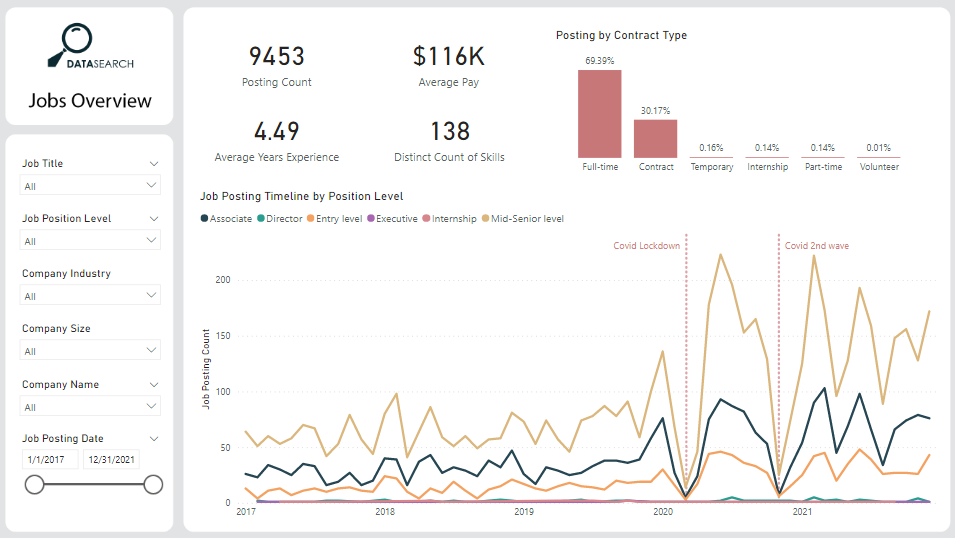This screenshot has width=955, height=538.
Task: Open the Company Size dropdown list
Action: click(x=90, y=351)
